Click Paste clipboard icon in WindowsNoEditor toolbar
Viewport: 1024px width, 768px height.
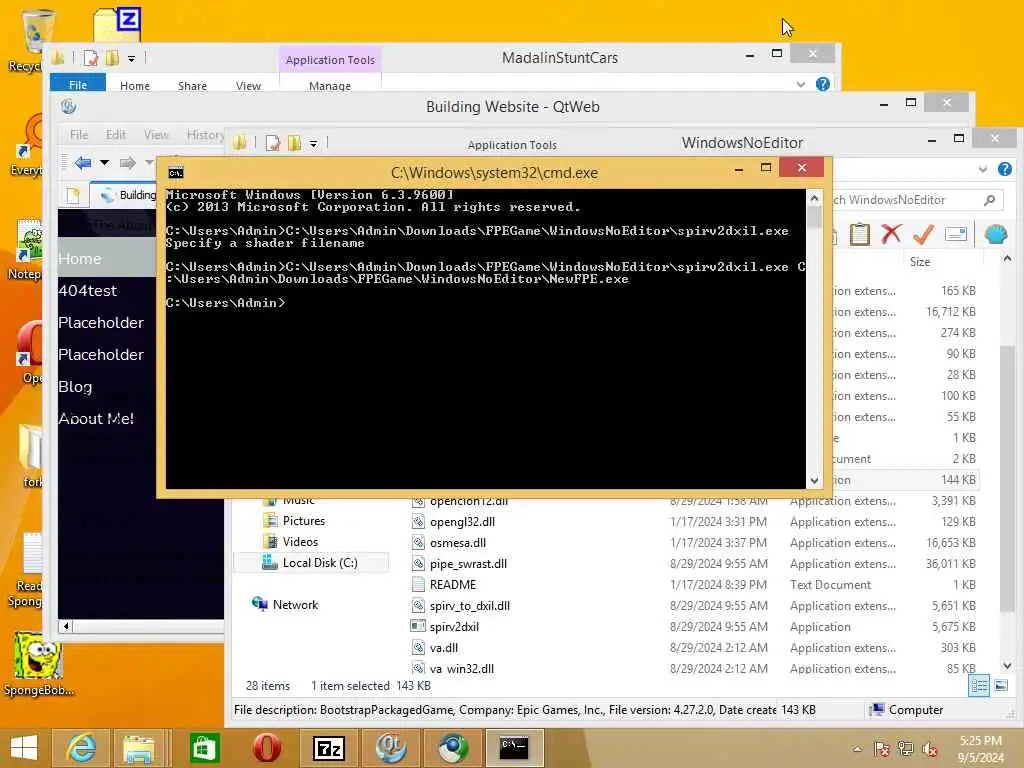click(x=859, y=234)
